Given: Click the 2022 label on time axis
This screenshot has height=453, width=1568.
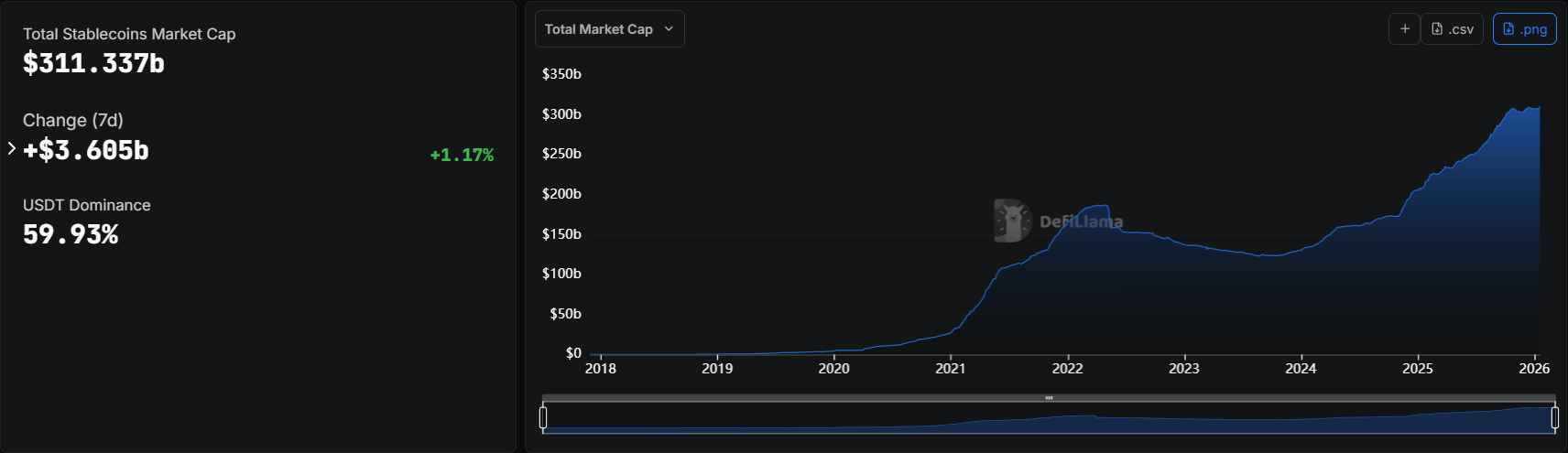Looking at the screenshot, I should (1067, 369).
